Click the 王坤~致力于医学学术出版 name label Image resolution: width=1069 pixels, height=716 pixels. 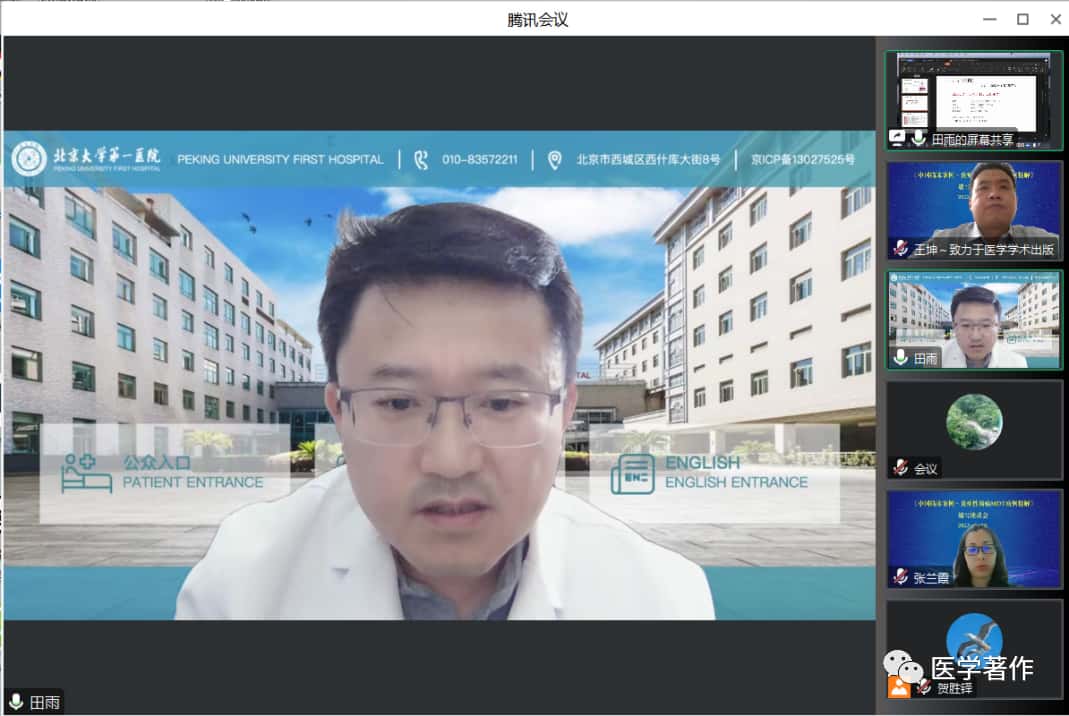(984, 250)
